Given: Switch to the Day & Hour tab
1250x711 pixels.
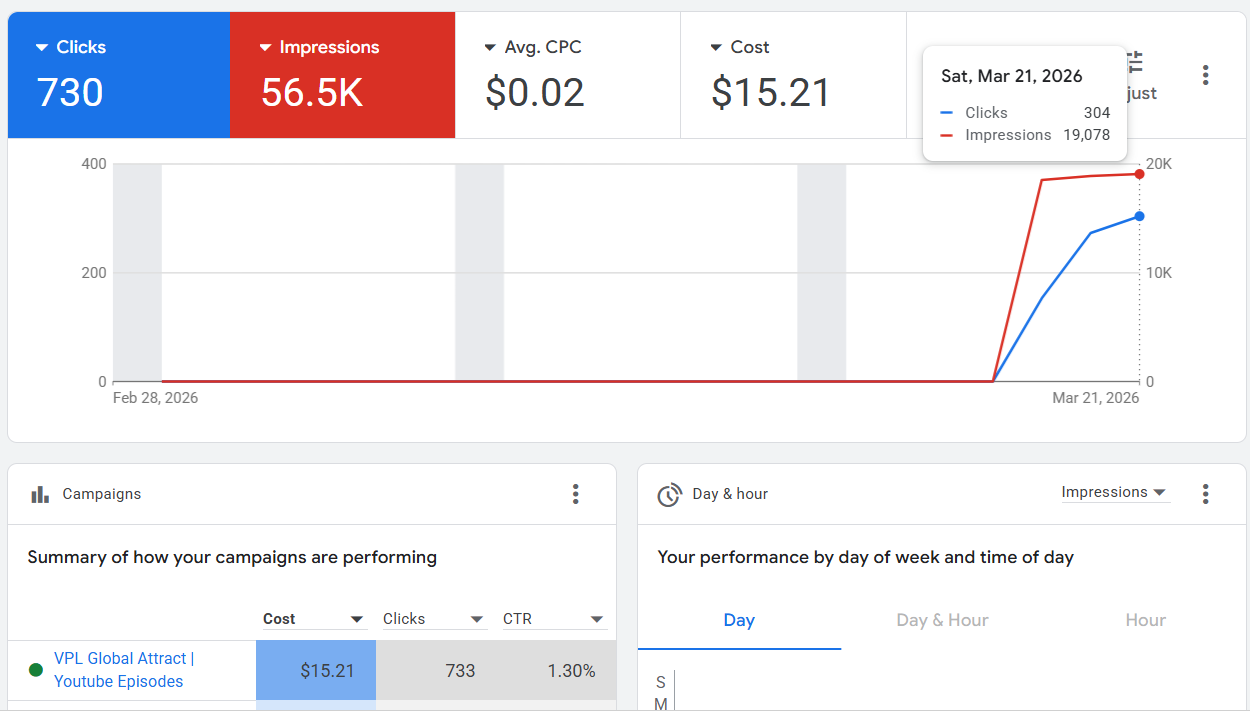Looking at the screenshot, I should (941, 620).
